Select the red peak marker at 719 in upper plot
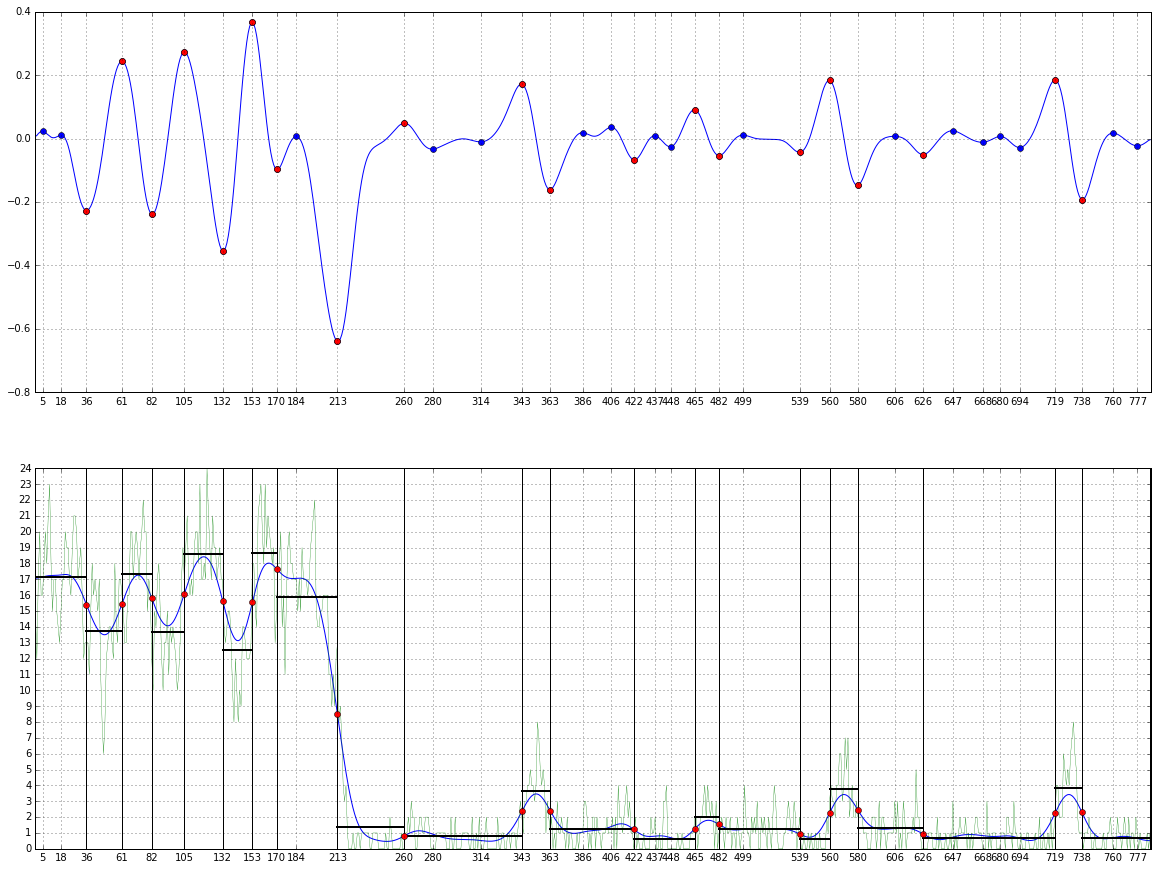 click(x=1056, y=81)
